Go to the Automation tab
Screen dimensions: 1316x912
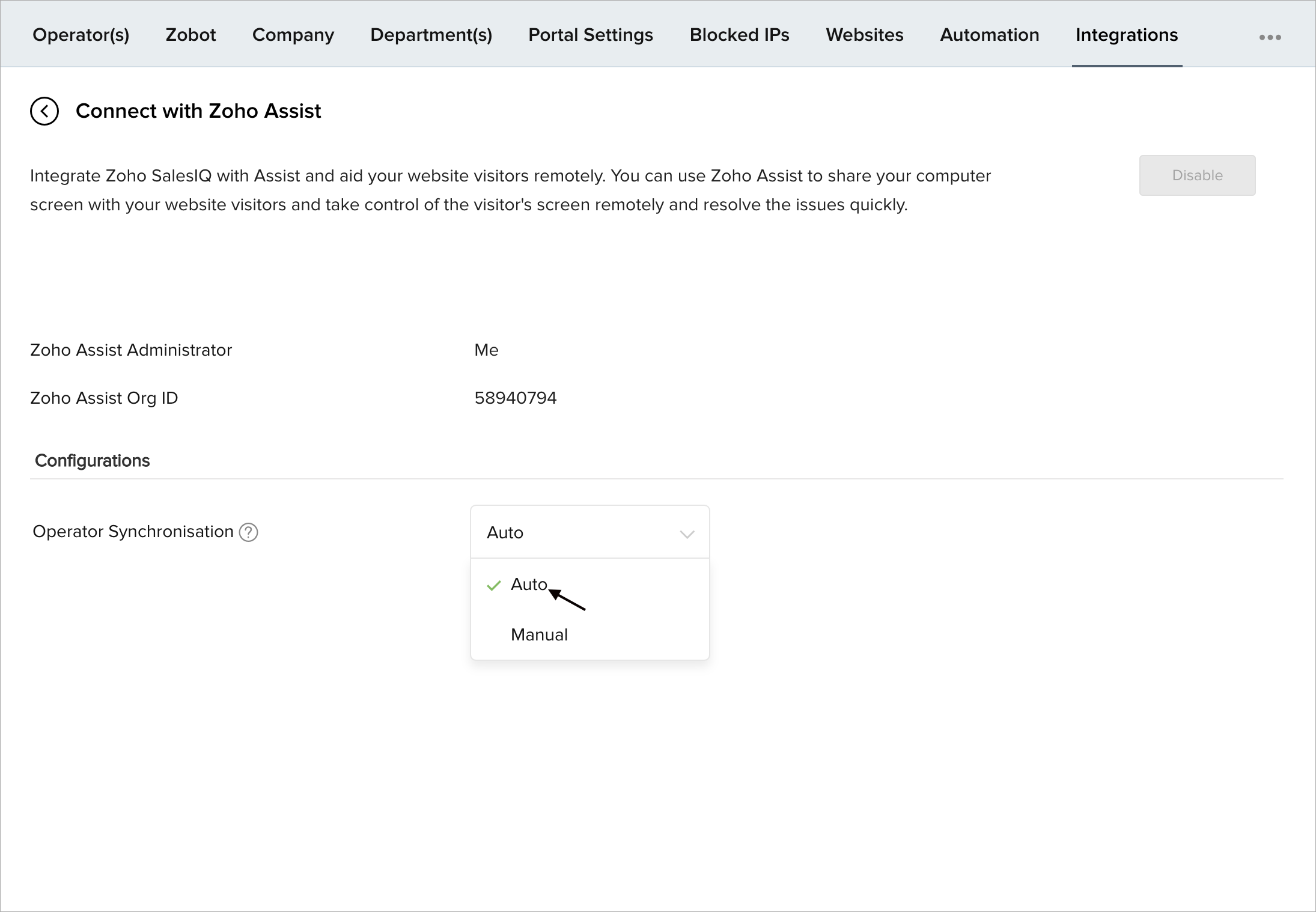(x=990, y=35)
